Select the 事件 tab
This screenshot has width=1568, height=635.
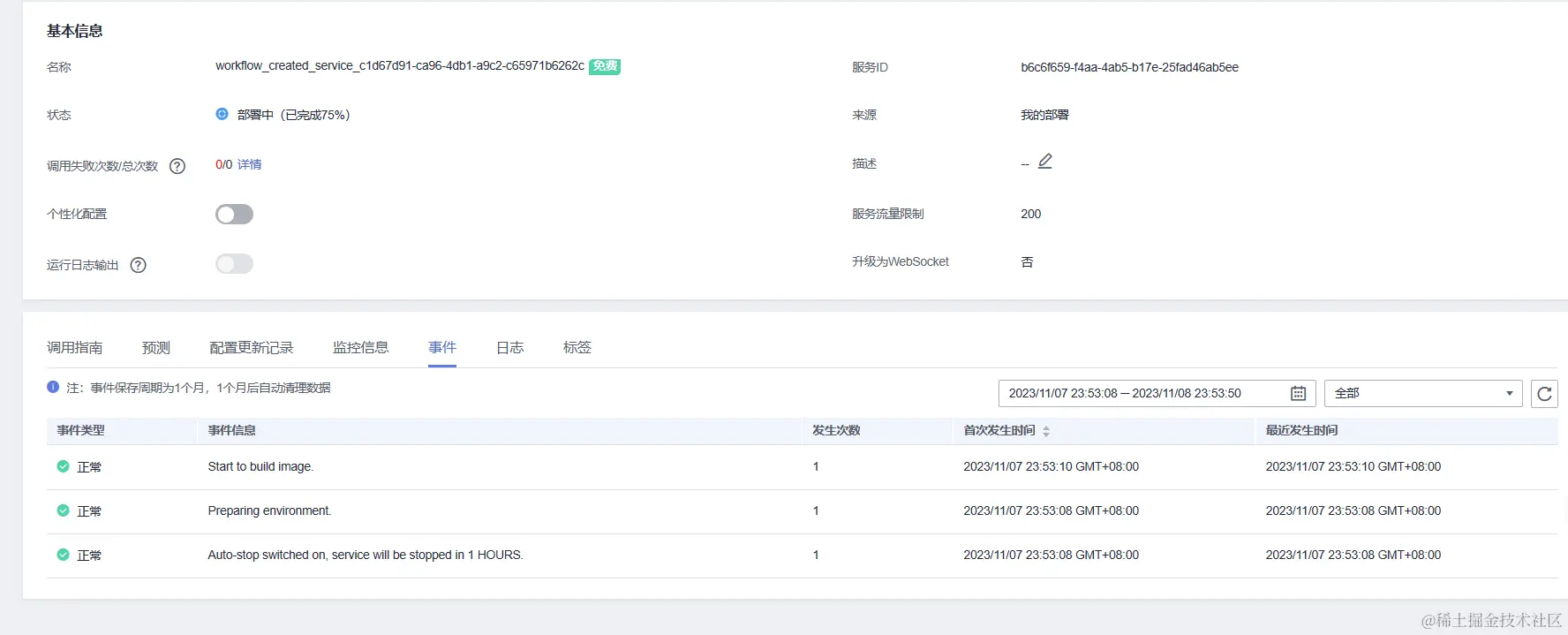point(442,348)
